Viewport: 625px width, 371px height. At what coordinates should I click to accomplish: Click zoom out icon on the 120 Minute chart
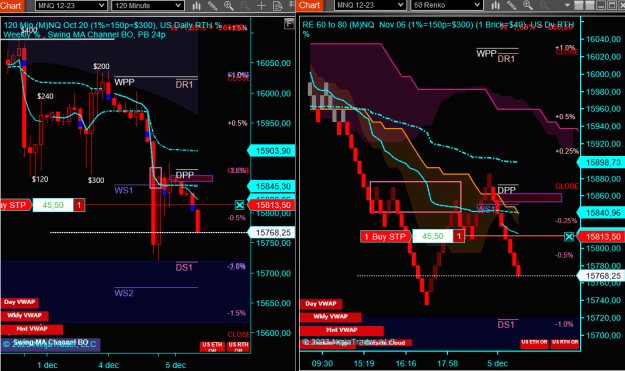click(245, 6)
